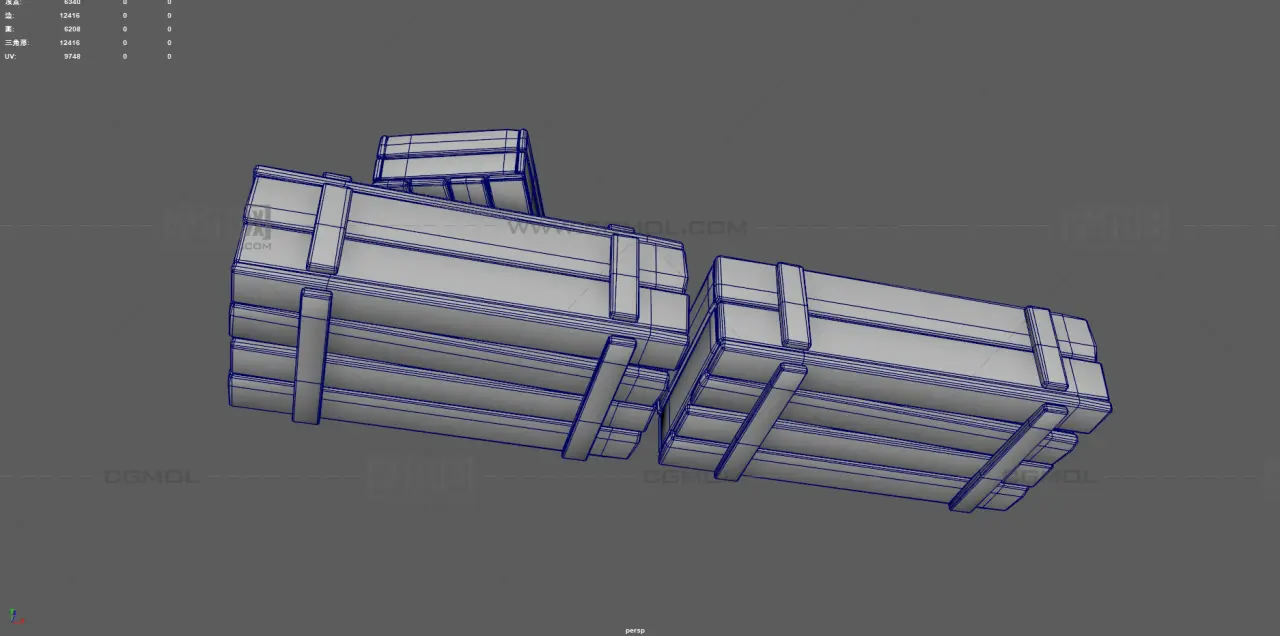This screenshot has height=636, width=1280.
Task: Click the "UV" label in the poly count HUD
Action: coord(10,56)
